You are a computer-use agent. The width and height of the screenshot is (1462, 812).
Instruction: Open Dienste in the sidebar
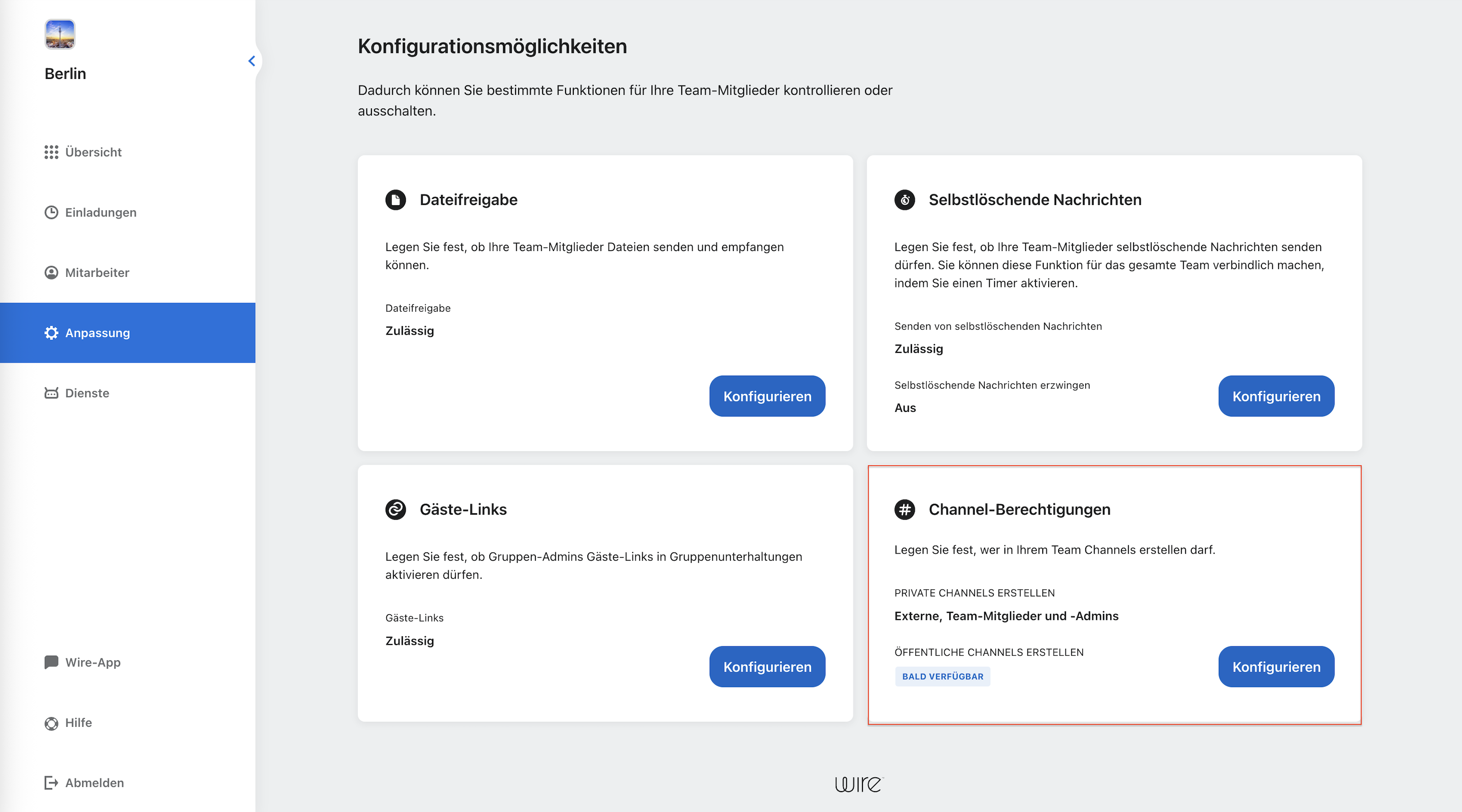[x=128, y=392]
